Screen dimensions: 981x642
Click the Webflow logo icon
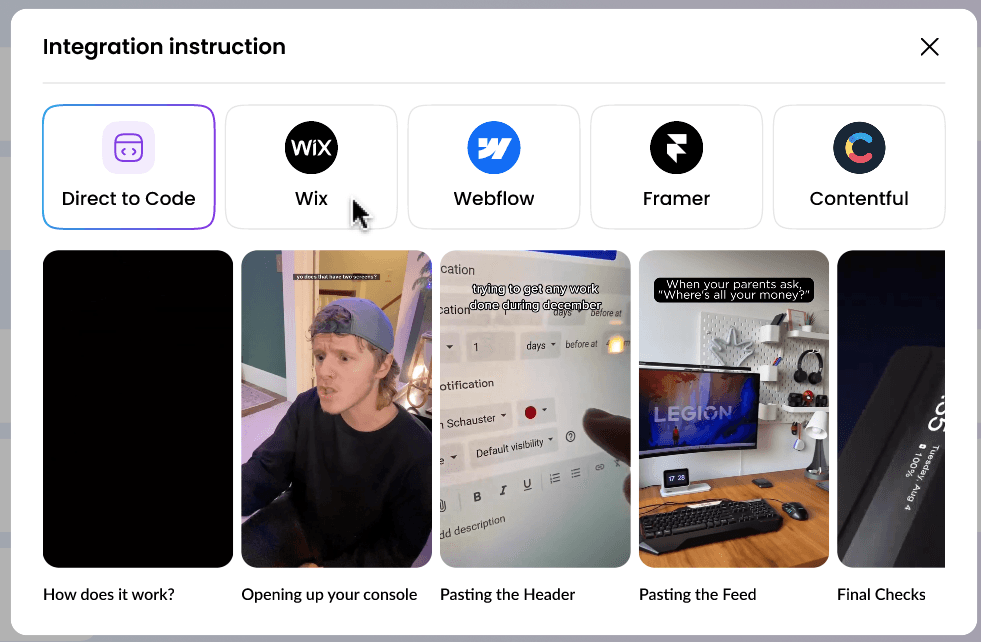(x=494, y=148)
